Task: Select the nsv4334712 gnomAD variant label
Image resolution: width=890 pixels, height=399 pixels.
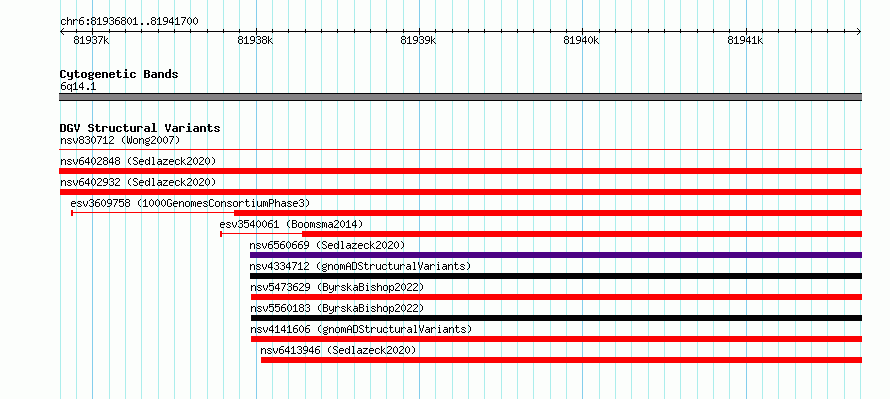Action: point(360,266)
